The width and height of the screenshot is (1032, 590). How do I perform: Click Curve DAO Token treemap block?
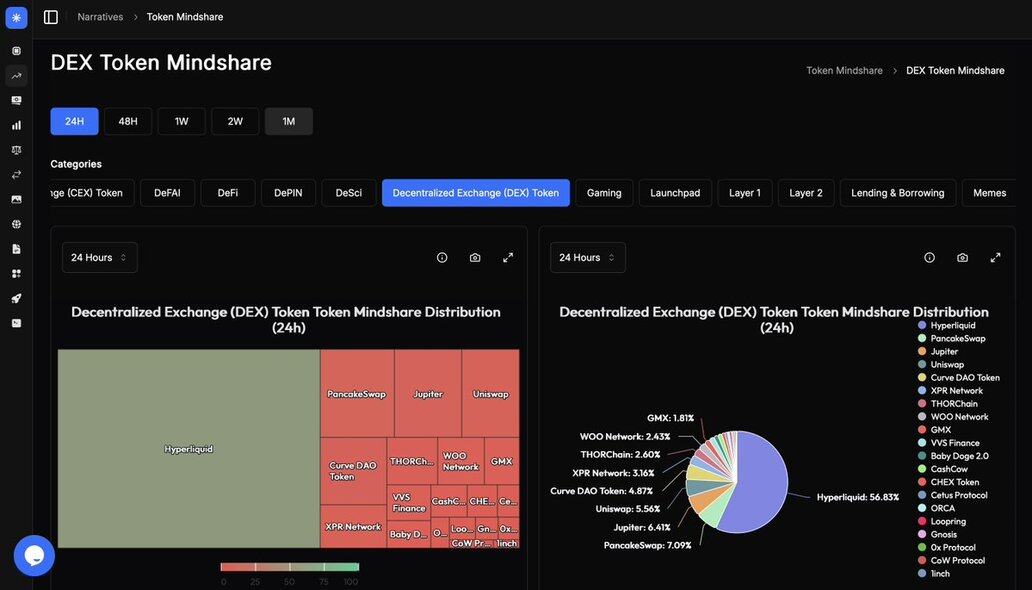[353, 471]
